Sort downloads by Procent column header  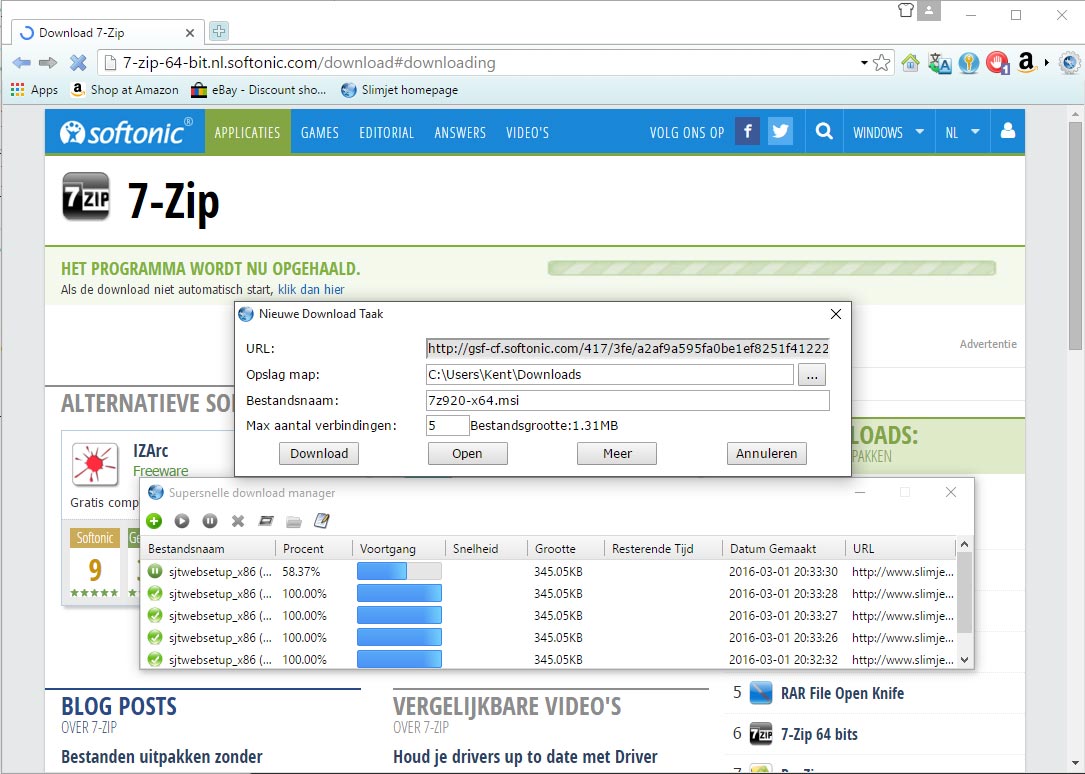(314, 549)
